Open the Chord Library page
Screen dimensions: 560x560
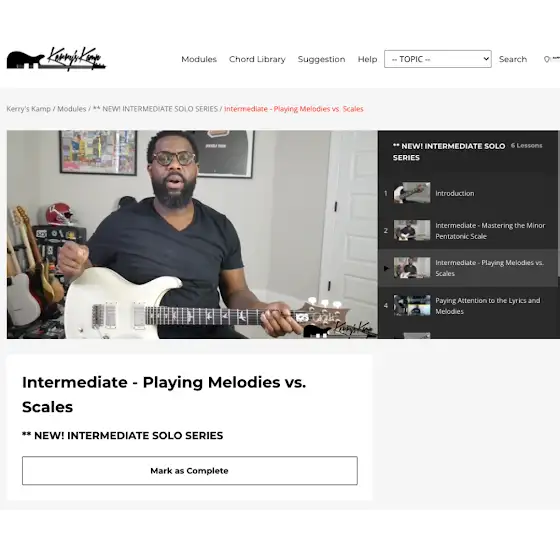coord(257,59)
